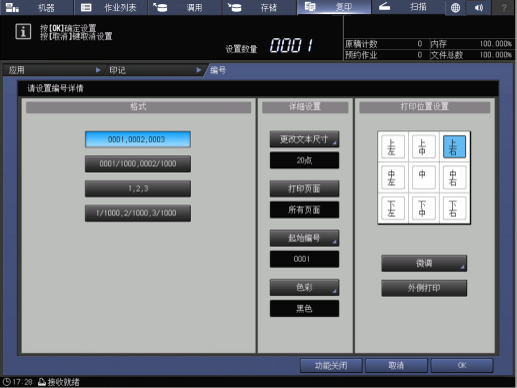Set print position to 上中
The image size is (517, 388).
tap(423, 146)
